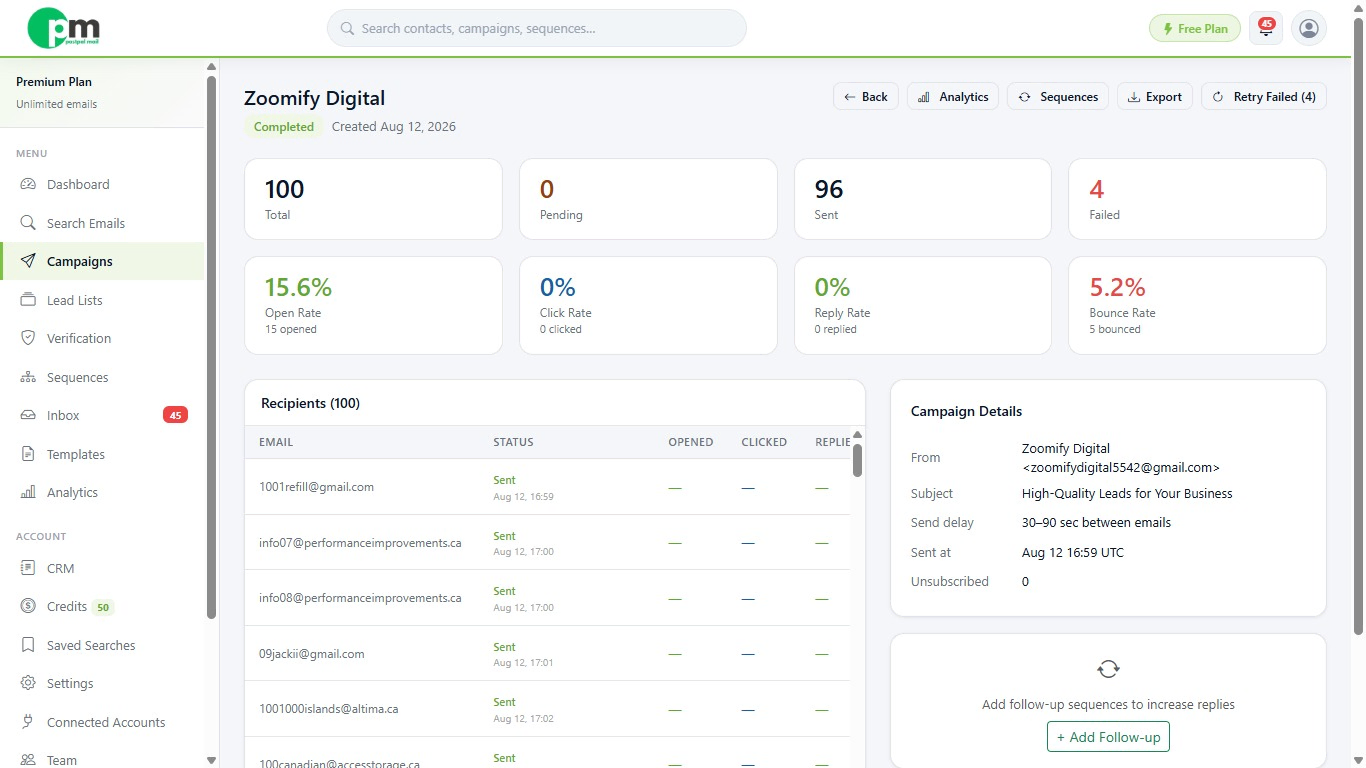Click recipient 1001refill@gmail.com
1366x768 pixels.
pyautogui.click(x=316, y=487)
